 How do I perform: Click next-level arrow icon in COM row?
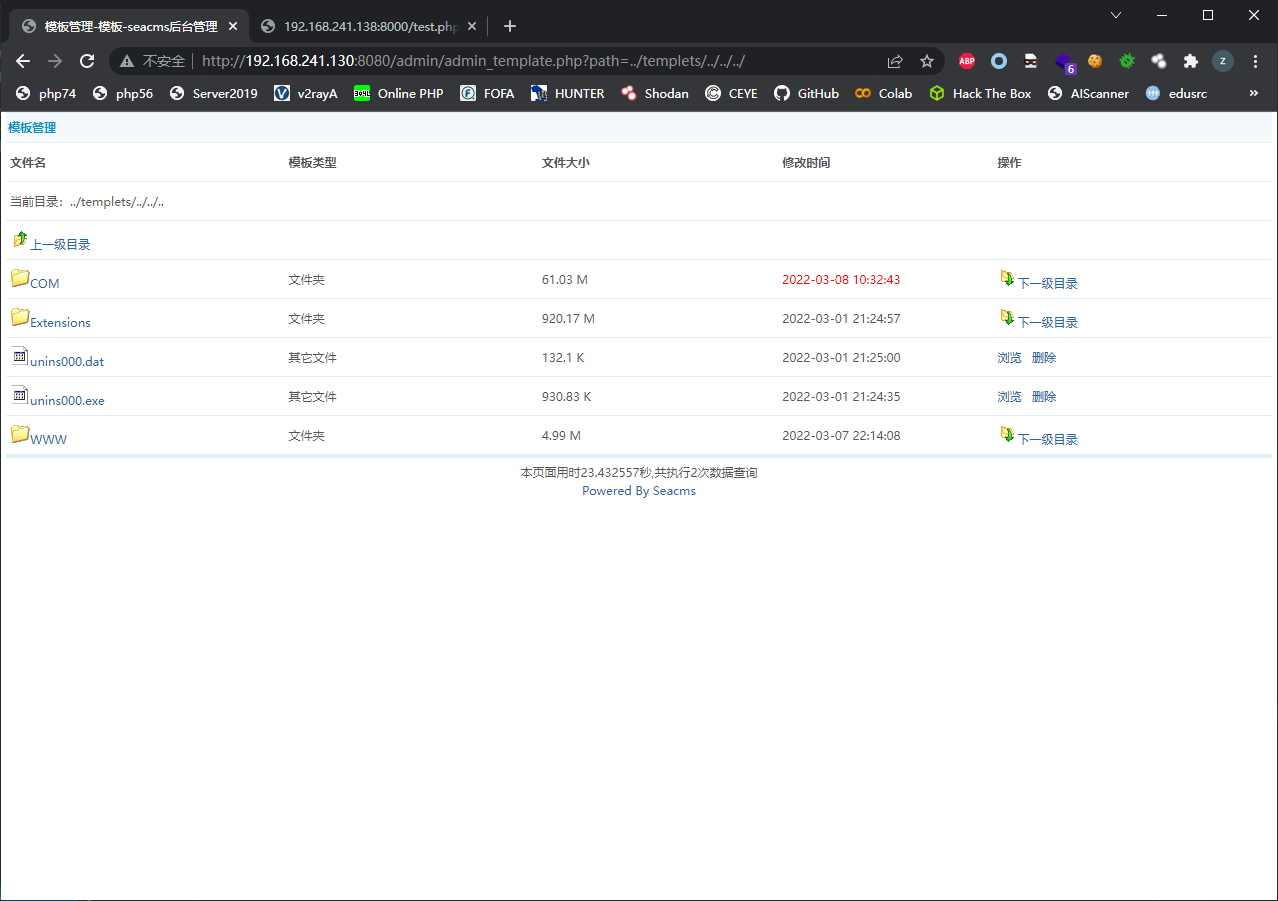pyautogui.click(x=1007, y=278)
